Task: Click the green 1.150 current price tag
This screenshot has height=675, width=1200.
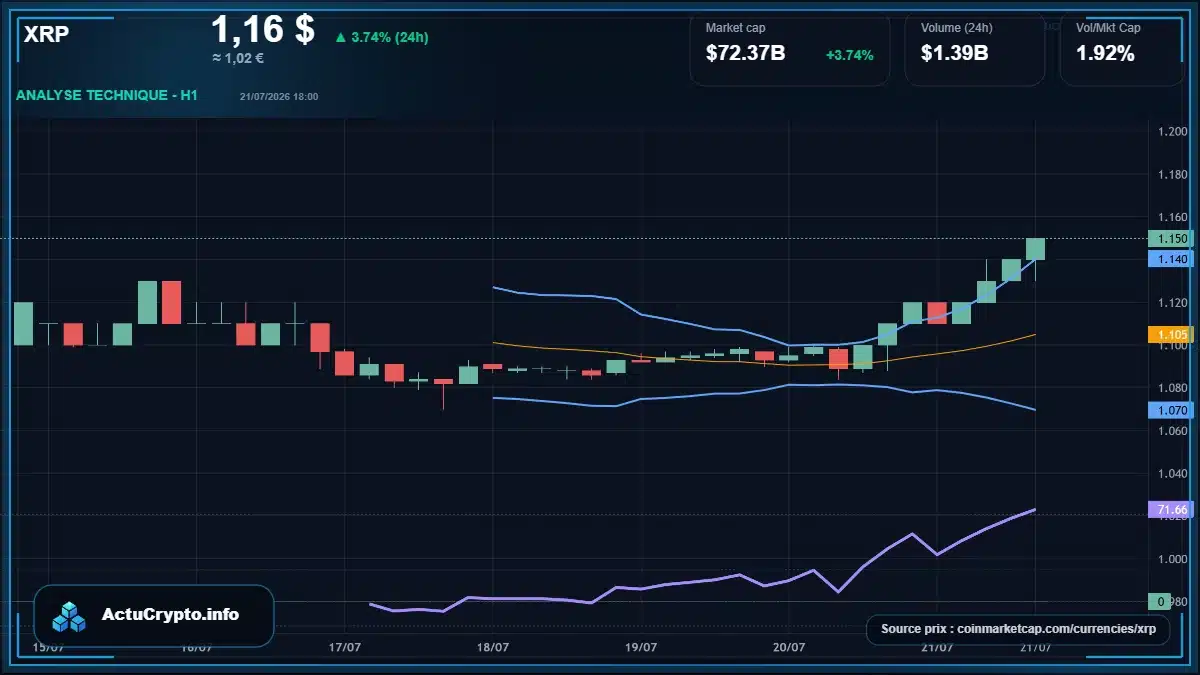Action: coord(1171,239)
